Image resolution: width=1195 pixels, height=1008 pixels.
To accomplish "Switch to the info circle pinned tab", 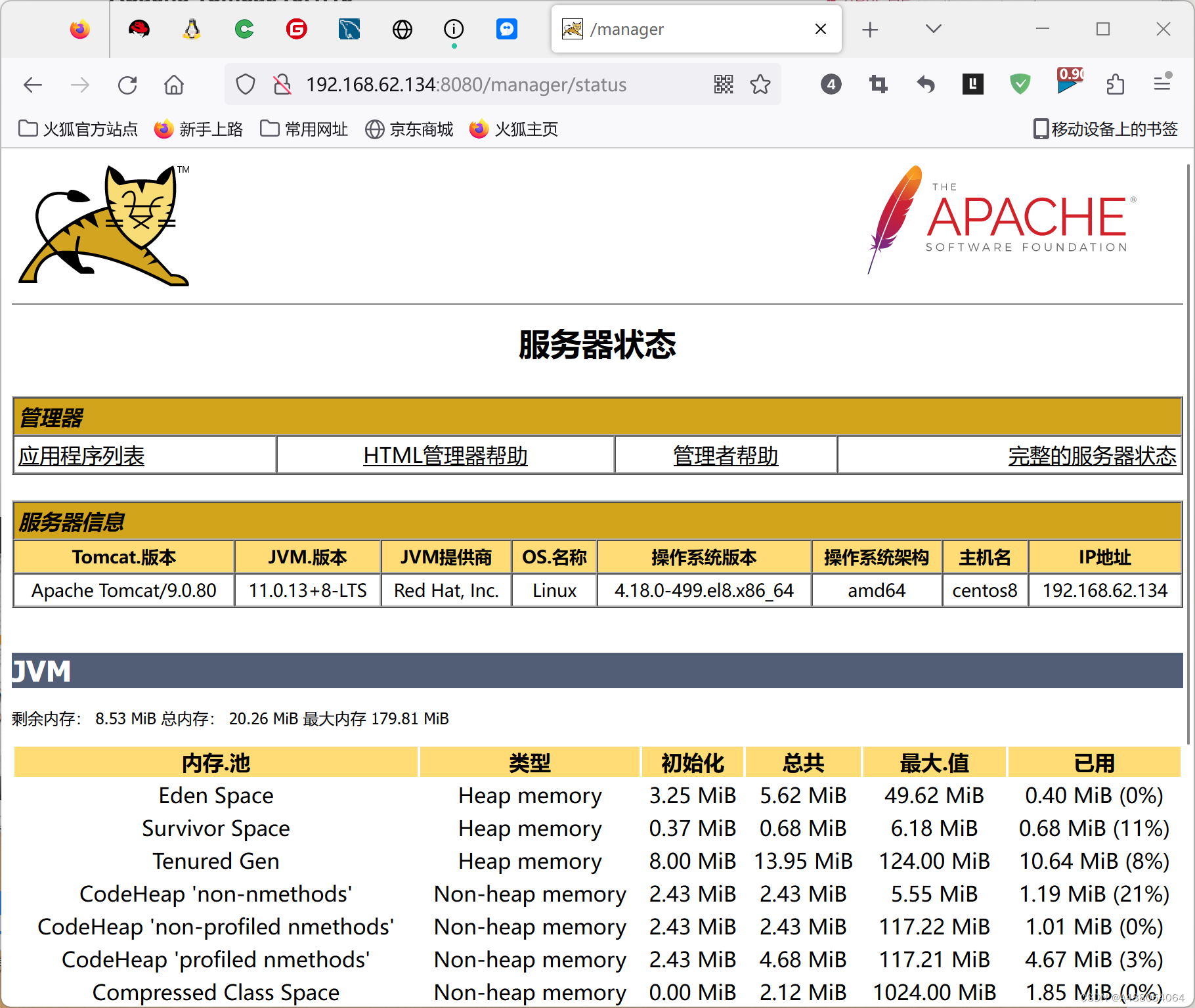I will pyautogui.click(x=454, y=30).
